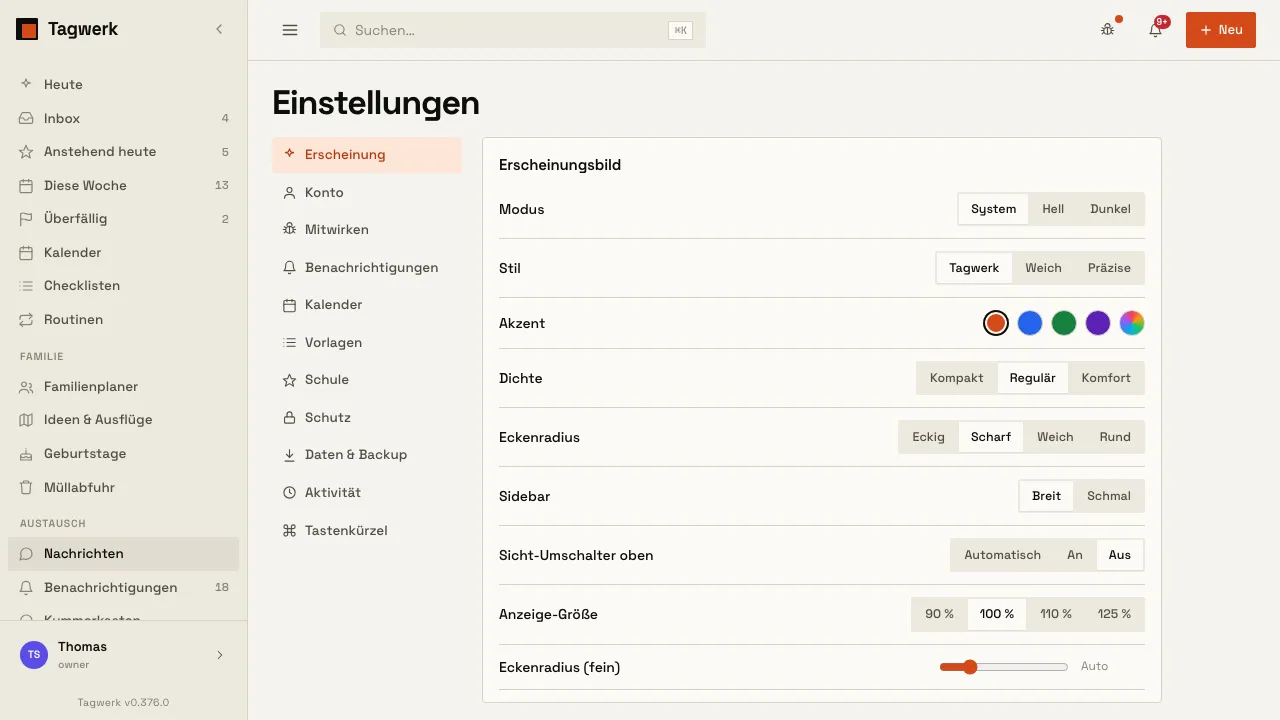Collapse the sidebar with the chevron
Screen dimensions: 1280x720
219,30
